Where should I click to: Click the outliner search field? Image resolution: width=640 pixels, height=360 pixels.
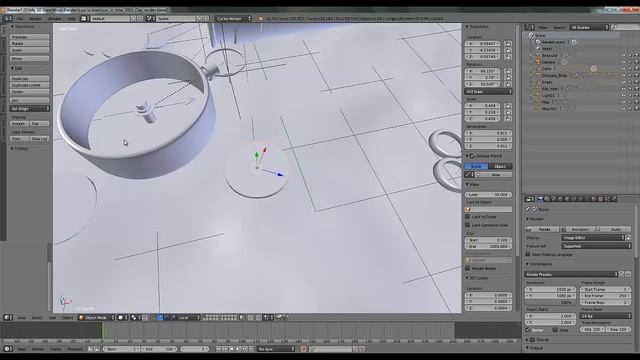[625, 27]
